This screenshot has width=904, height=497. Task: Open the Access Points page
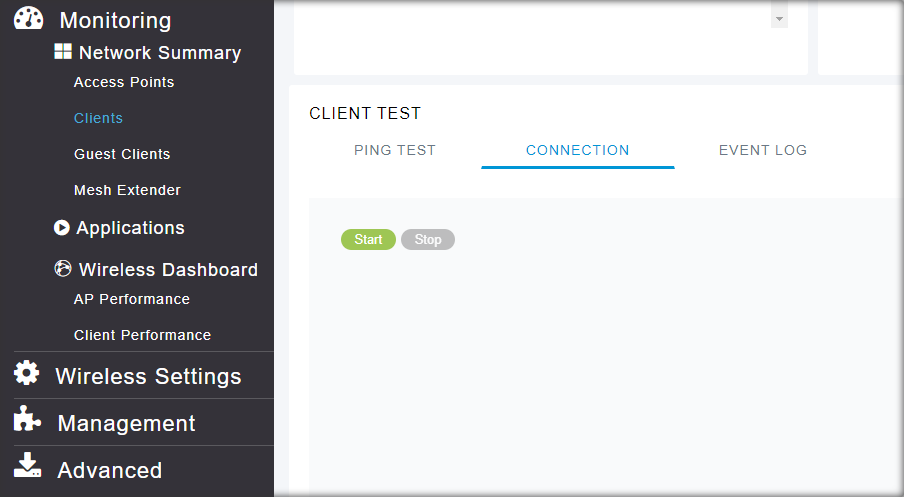click(124, 82)
